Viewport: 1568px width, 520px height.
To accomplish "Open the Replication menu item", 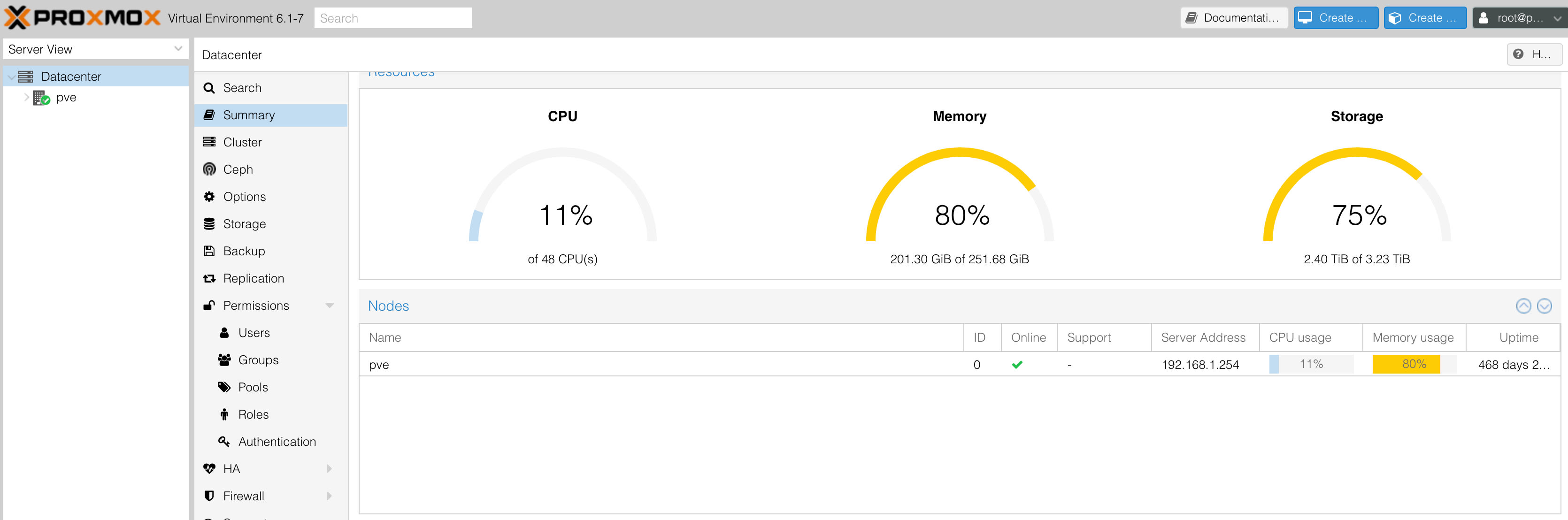I will point(271,278).
